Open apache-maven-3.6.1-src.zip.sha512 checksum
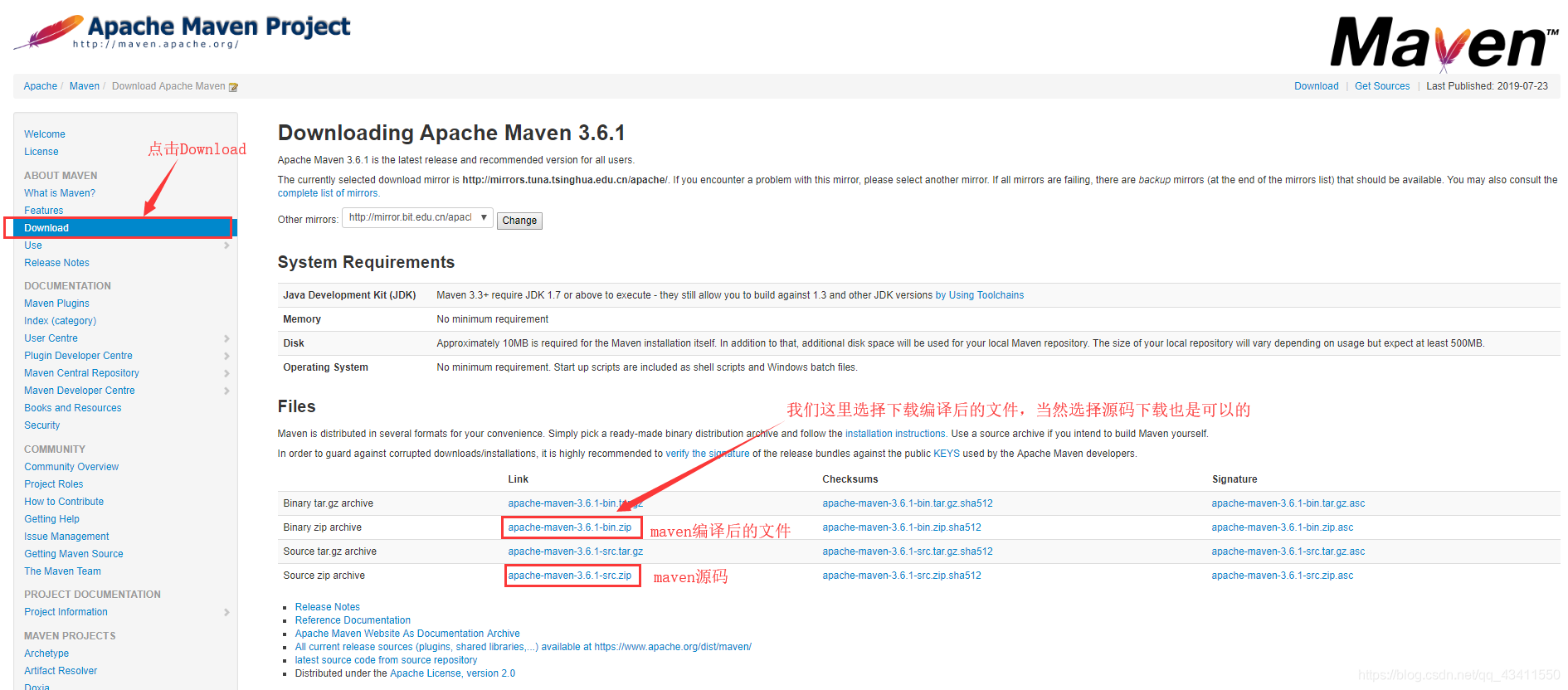 [902, 576]
